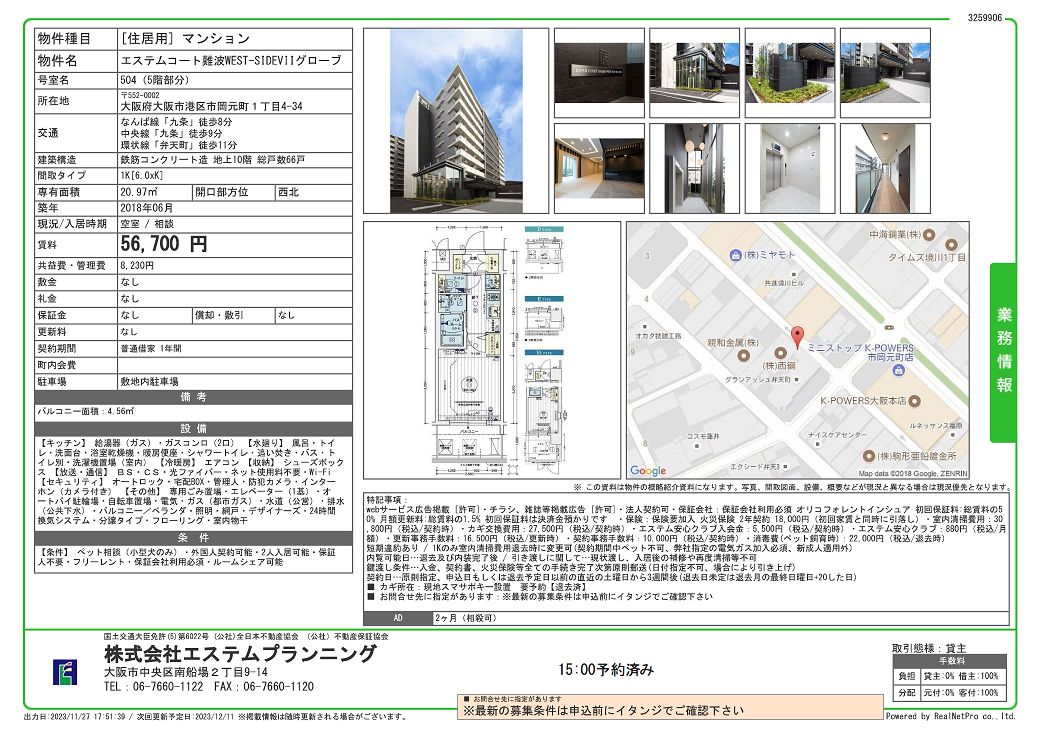Click room number 504 (5階部分)

point(154,80)
